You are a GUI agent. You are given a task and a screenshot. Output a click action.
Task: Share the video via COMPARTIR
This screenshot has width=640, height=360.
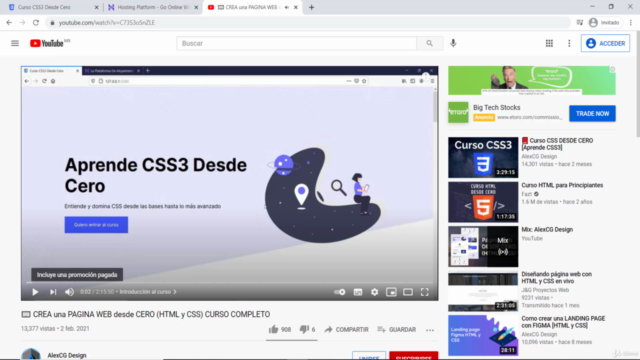[346, 329]
